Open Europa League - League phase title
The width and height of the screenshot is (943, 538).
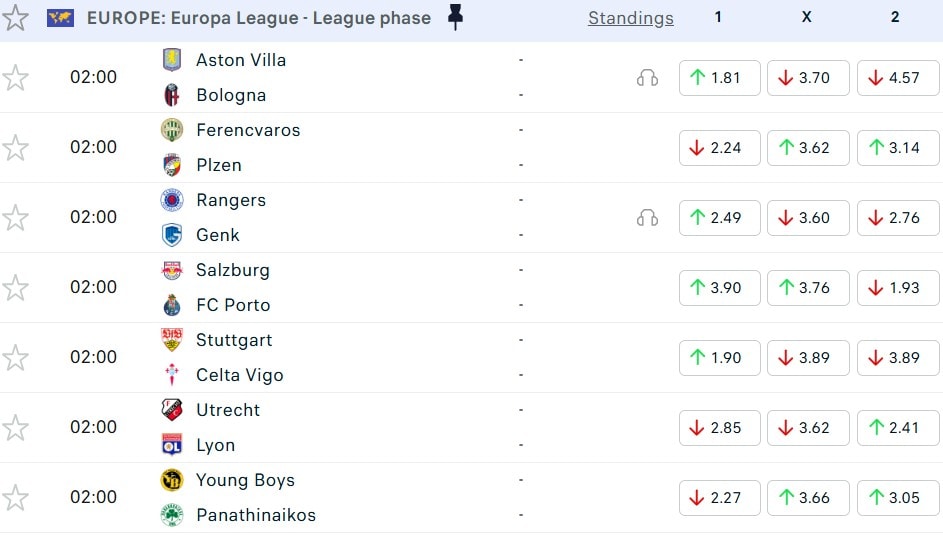pos(259,18)
